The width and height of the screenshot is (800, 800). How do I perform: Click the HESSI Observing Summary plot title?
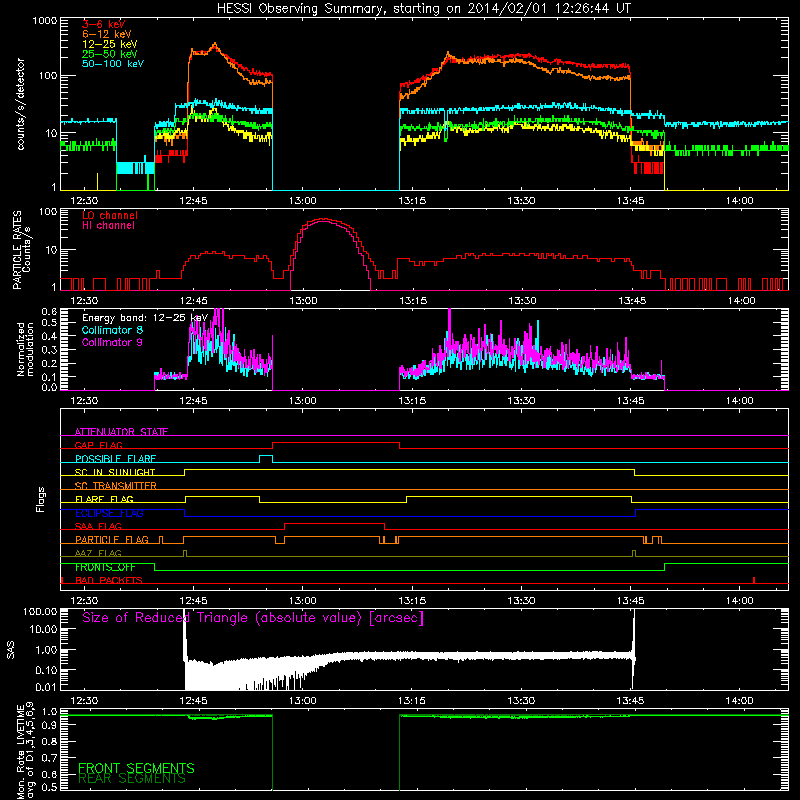424,8
